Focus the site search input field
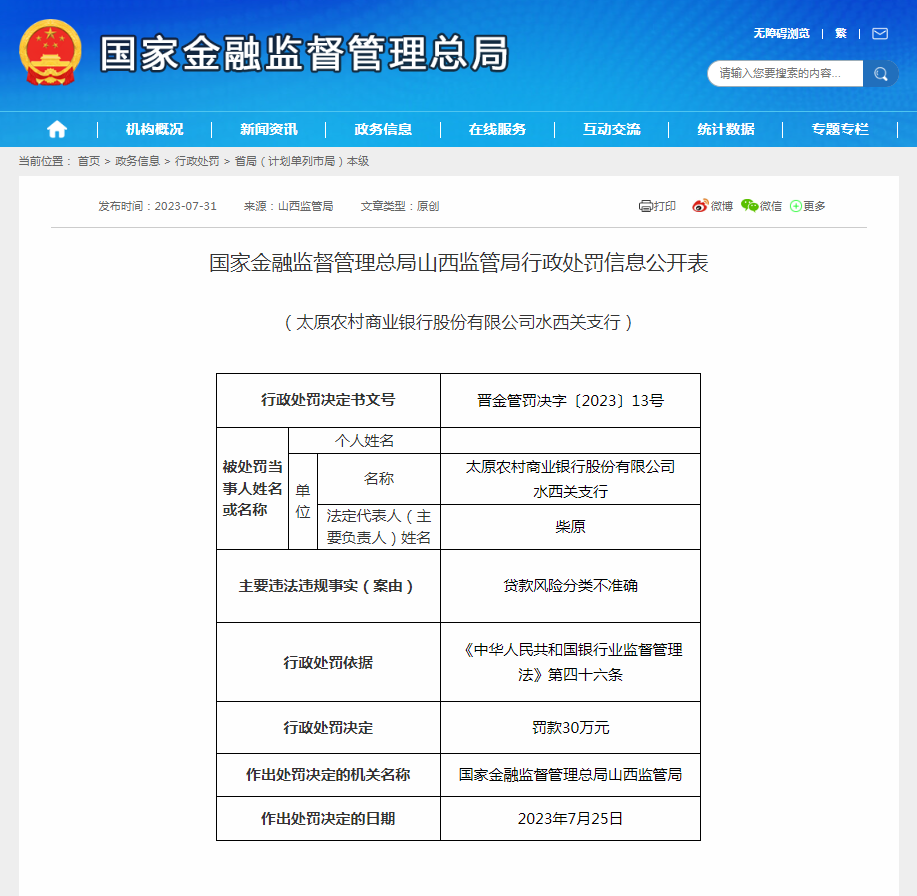 (785, 74)
